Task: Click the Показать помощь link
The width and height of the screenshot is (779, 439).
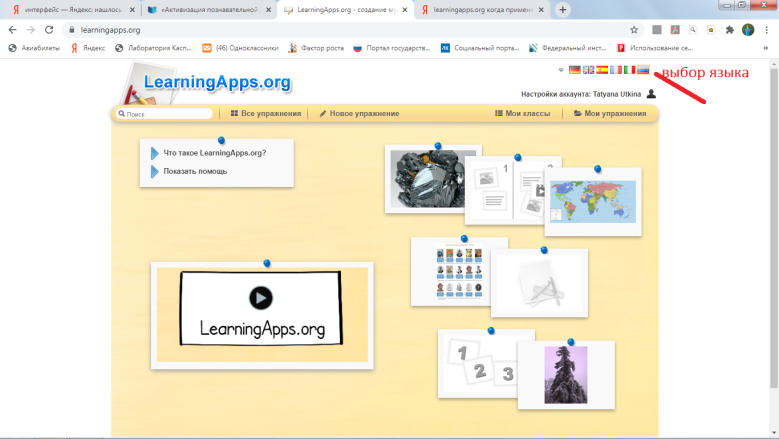Action: 195,171
